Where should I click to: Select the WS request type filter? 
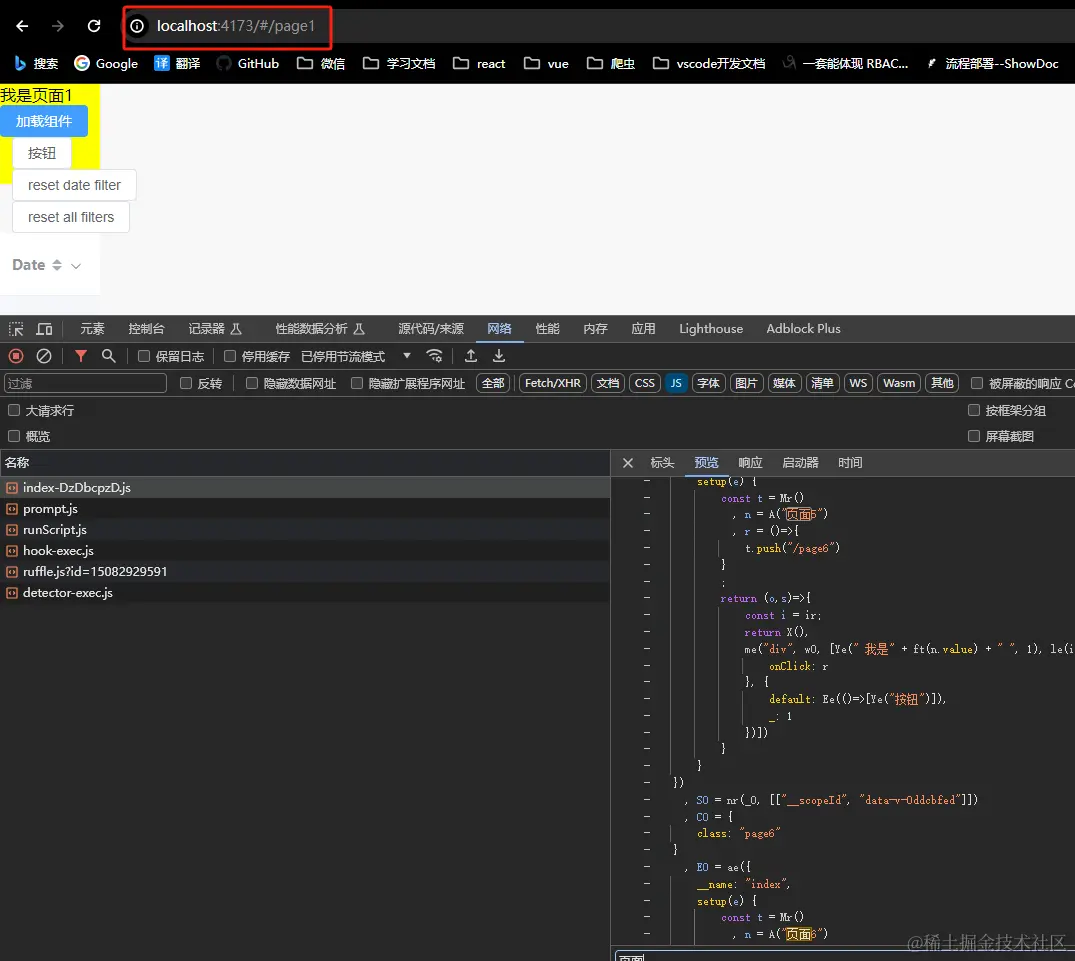tap(858, 383)
